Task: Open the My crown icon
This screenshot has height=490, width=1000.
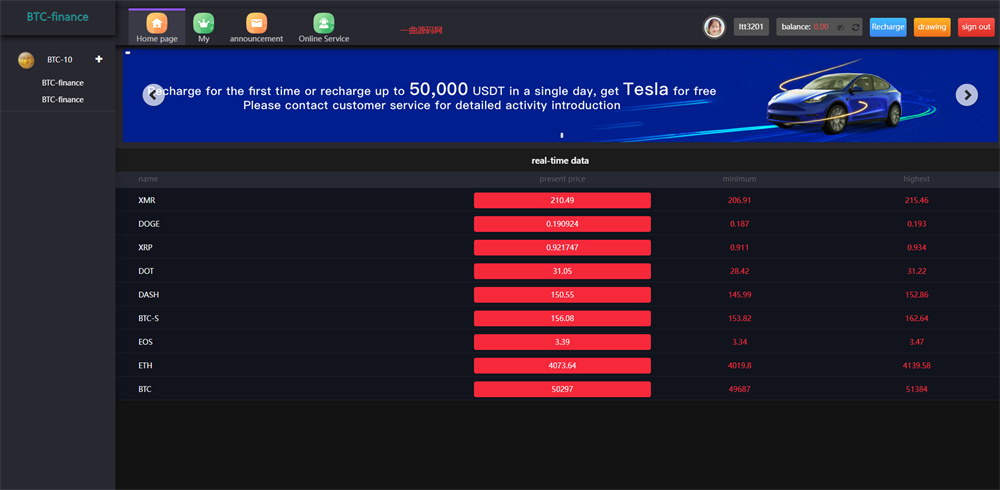Action: [204, 23]
